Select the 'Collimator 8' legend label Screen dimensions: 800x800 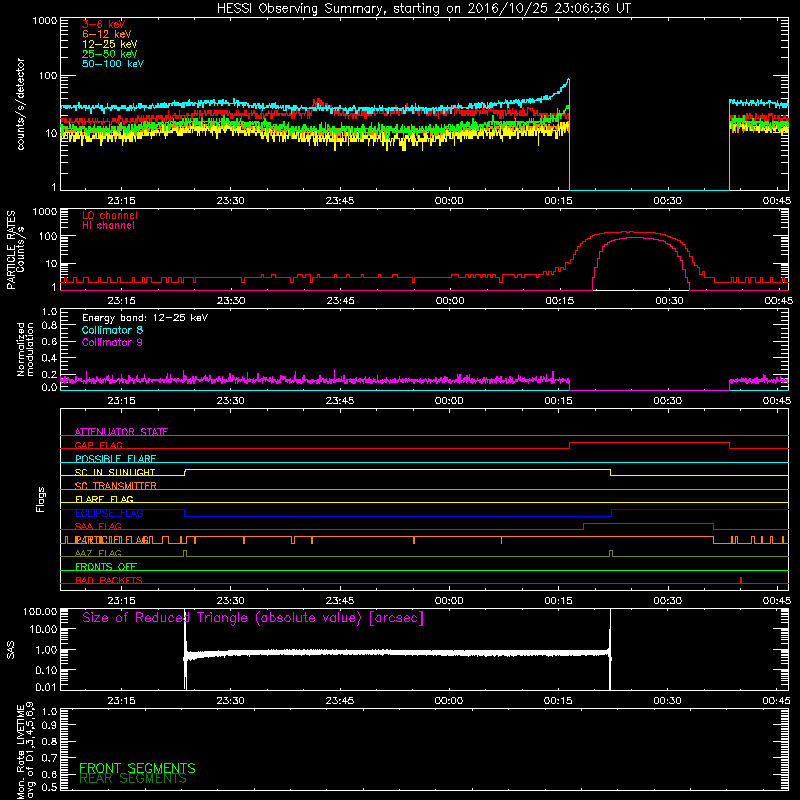(x=112, y=330)
